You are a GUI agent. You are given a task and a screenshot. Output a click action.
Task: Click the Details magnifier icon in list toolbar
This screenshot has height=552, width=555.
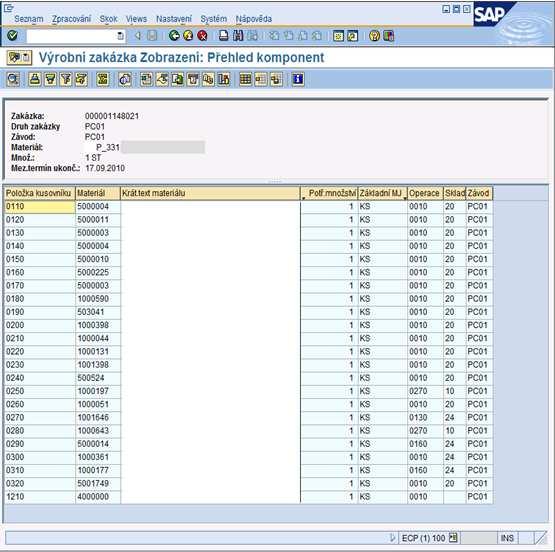13,79
